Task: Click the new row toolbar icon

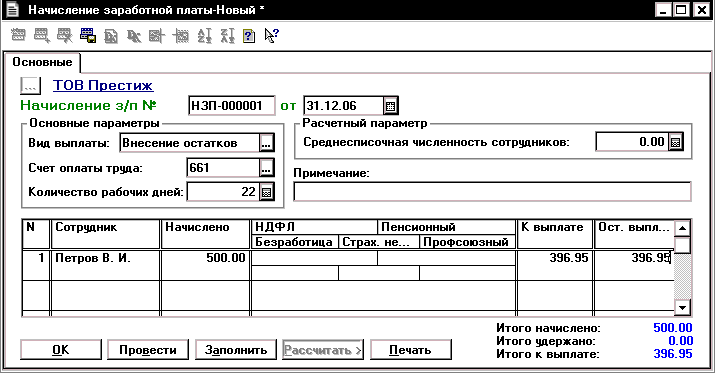Action: 18,35
